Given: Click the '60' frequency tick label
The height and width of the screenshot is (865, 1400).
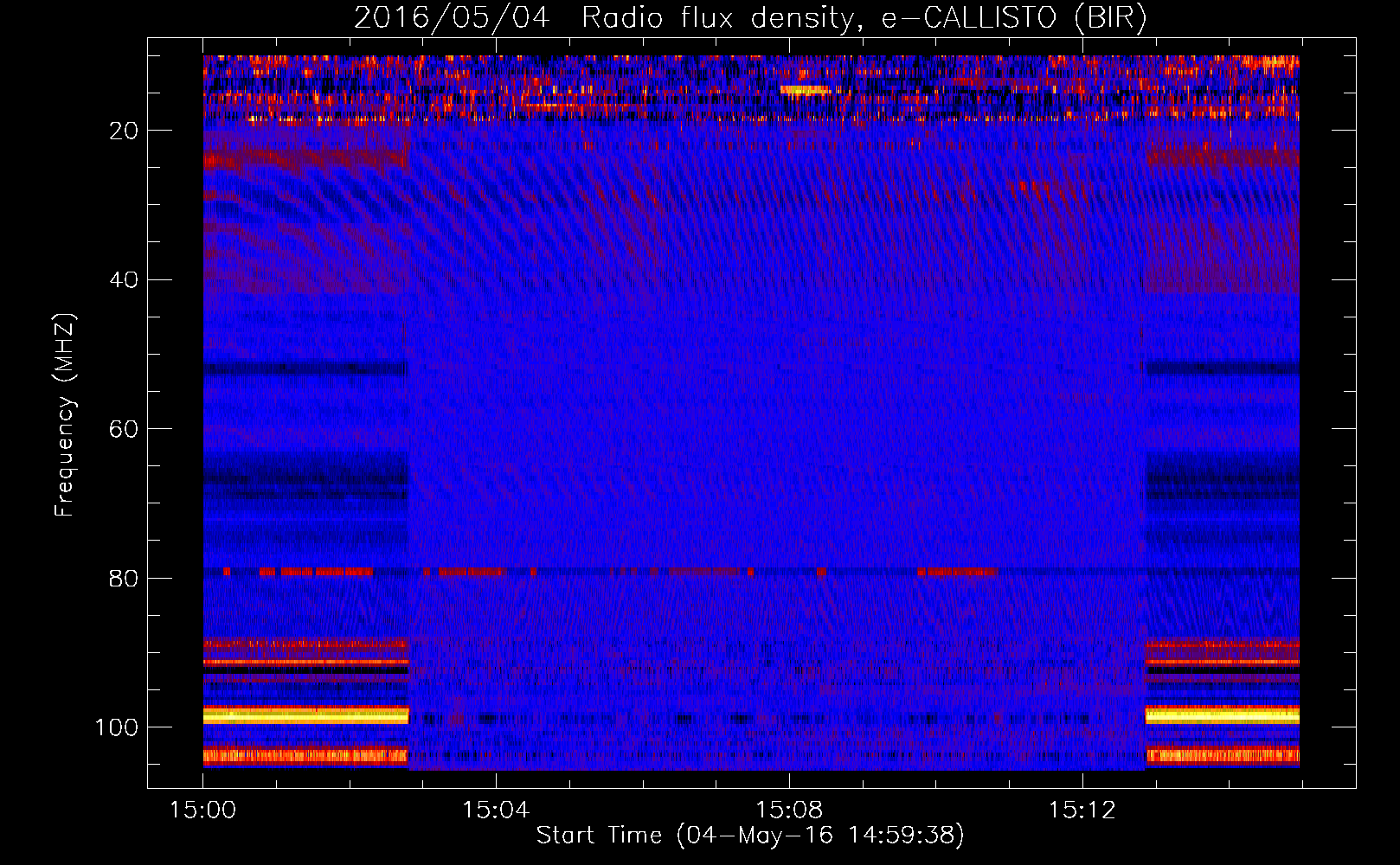Looking at the screenshot, I should [124, 430].
